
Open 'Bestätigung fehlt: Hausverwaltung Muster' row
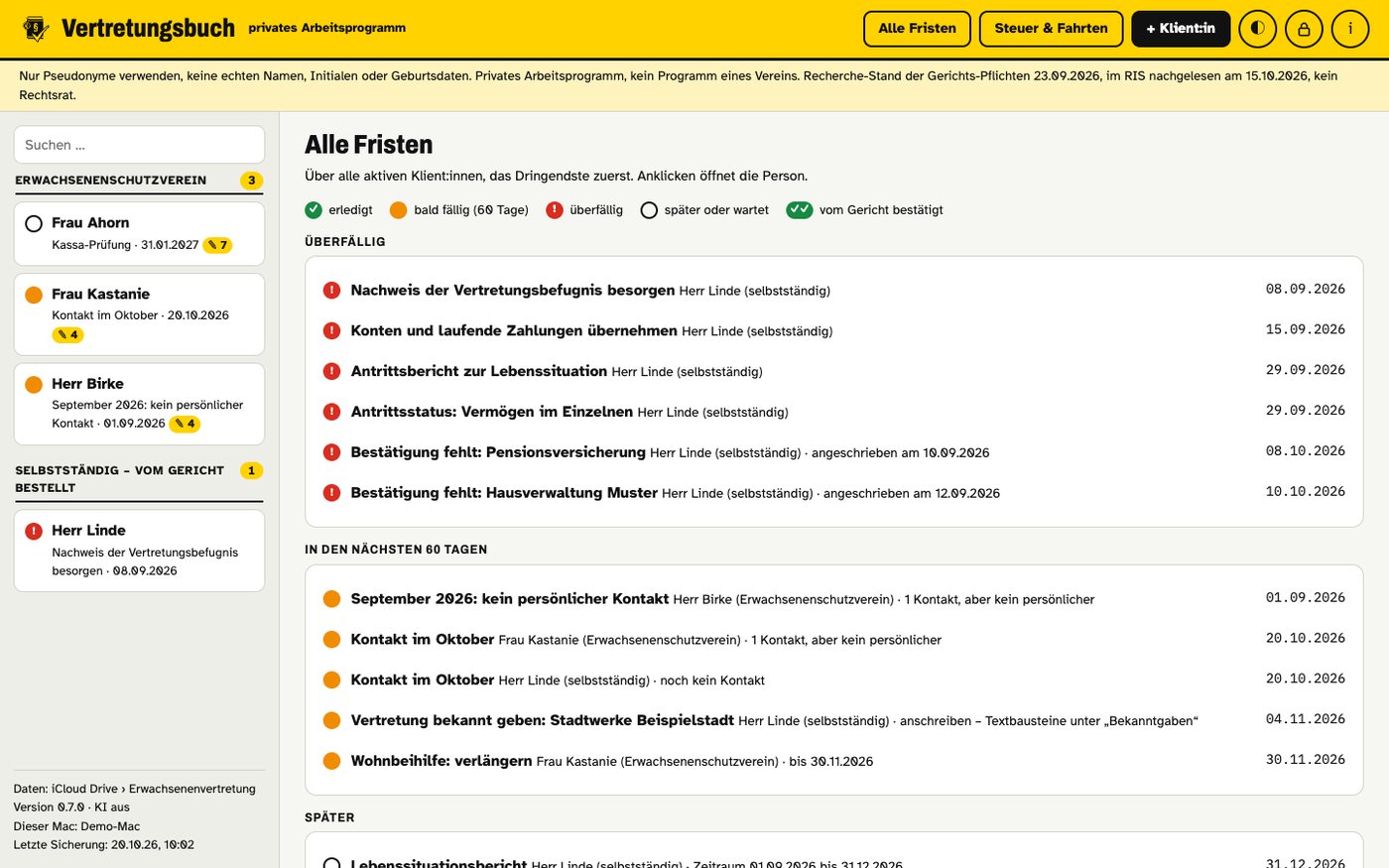click(833, 493)
